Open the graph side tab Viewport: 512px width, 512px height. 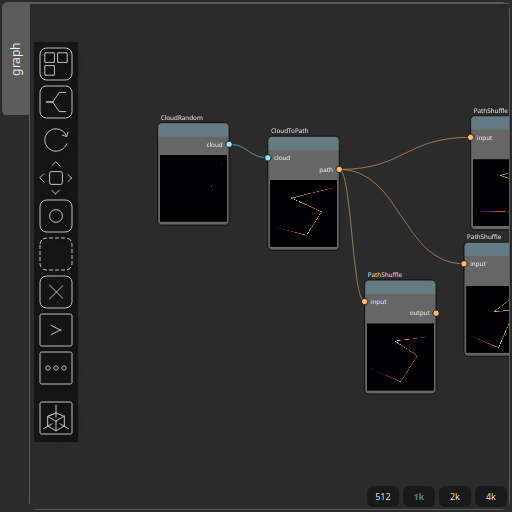click(16, 59)
